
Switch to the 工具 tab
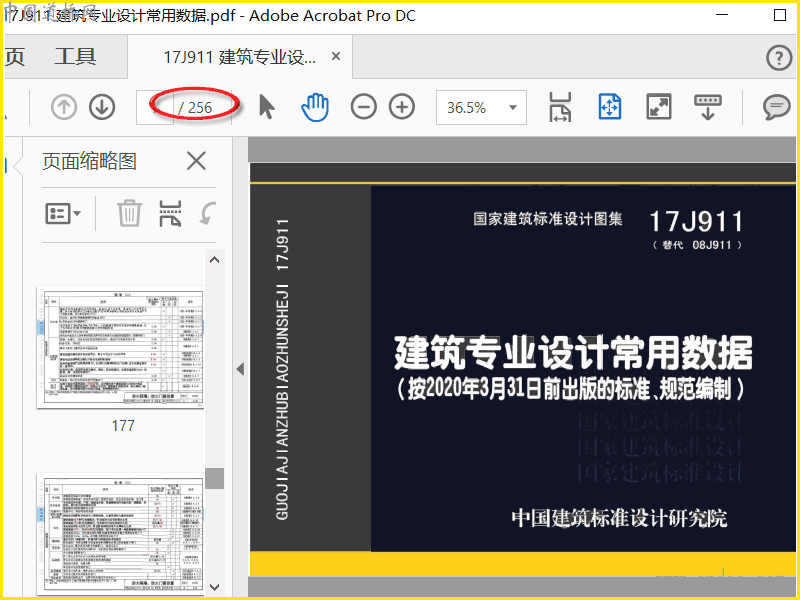pyautogui.click(x=75, y=56)
